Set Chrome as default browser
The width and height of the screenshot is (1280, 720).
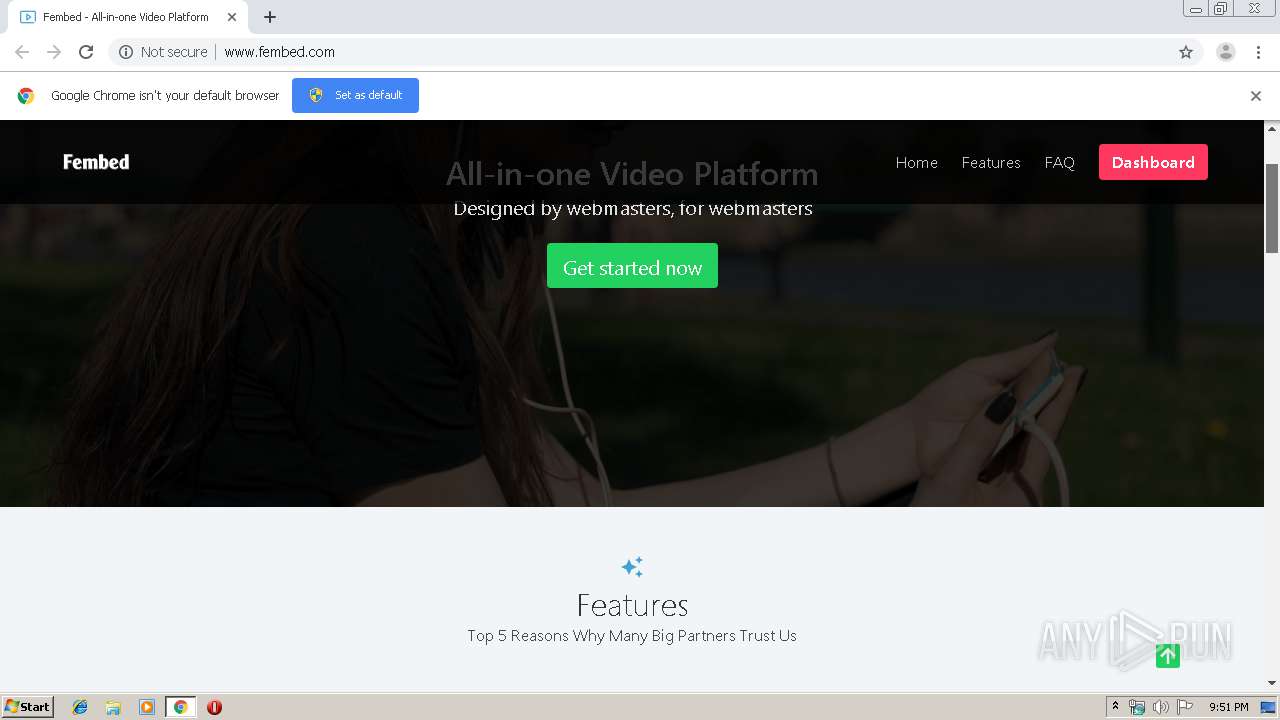coord(355,95)
